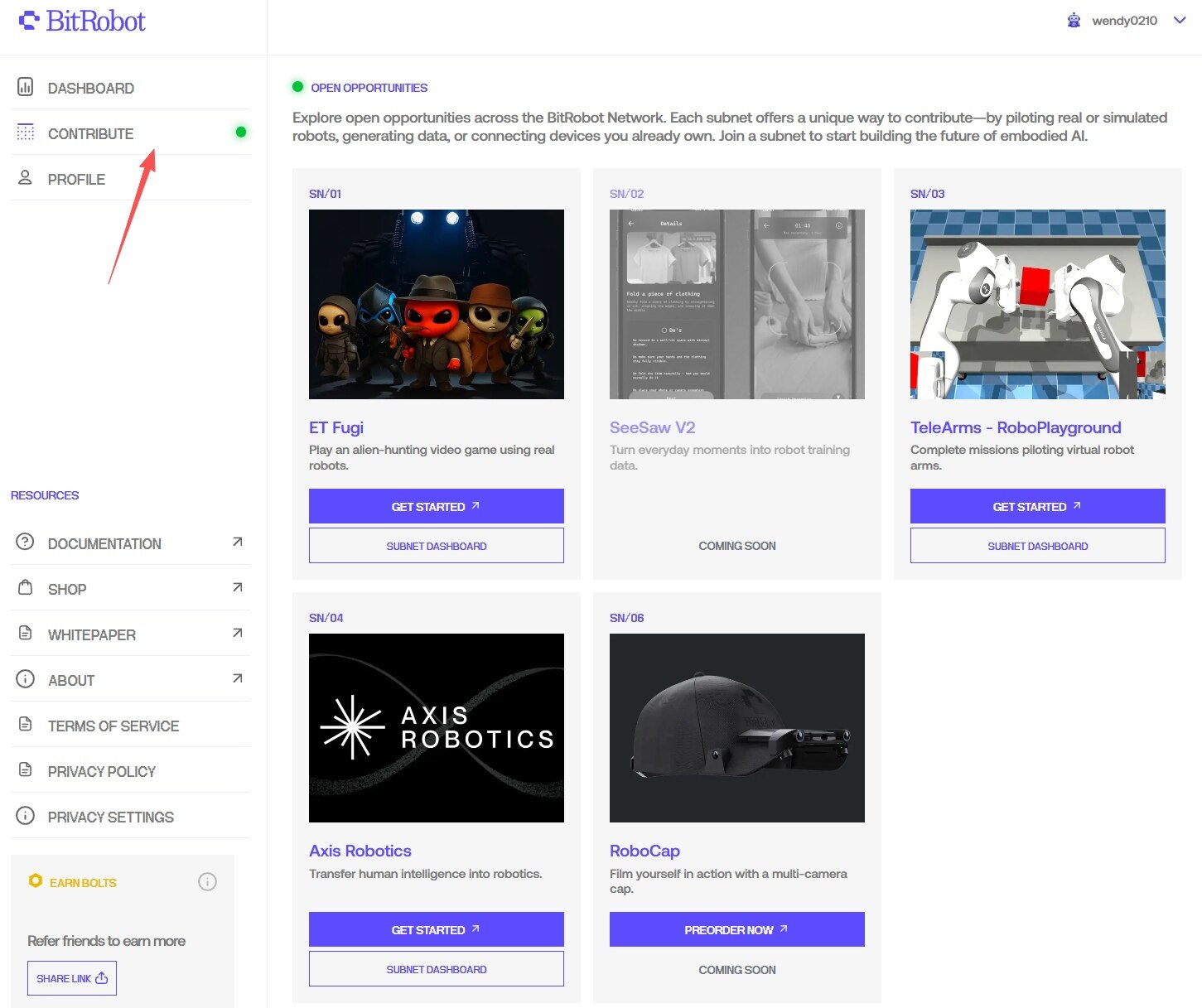This screenshot has height=1008, width=1202.
Task: Open Subnet Dashboard for Axis Robotics
Action: [x=437, y=969]
